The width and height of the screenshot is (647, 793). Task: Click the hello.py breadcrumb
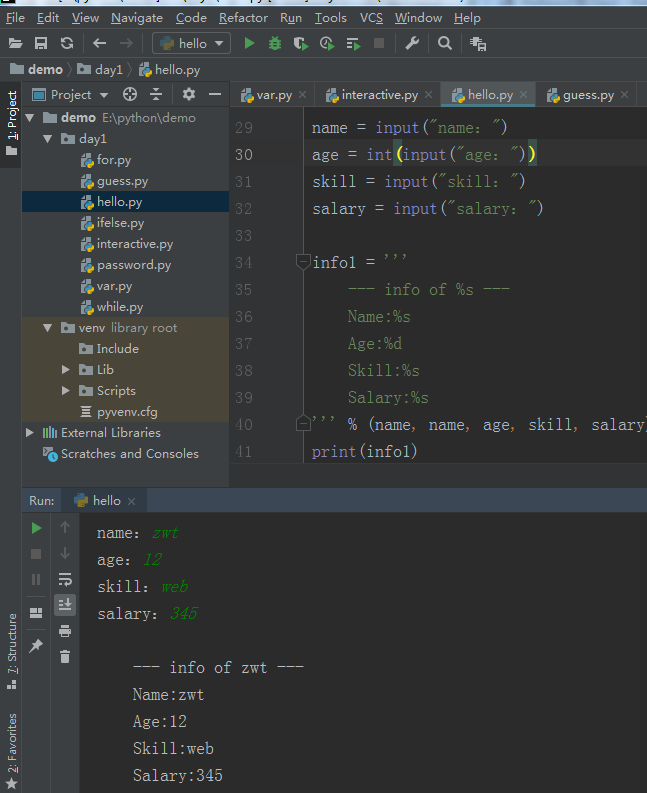click(170, 69)
